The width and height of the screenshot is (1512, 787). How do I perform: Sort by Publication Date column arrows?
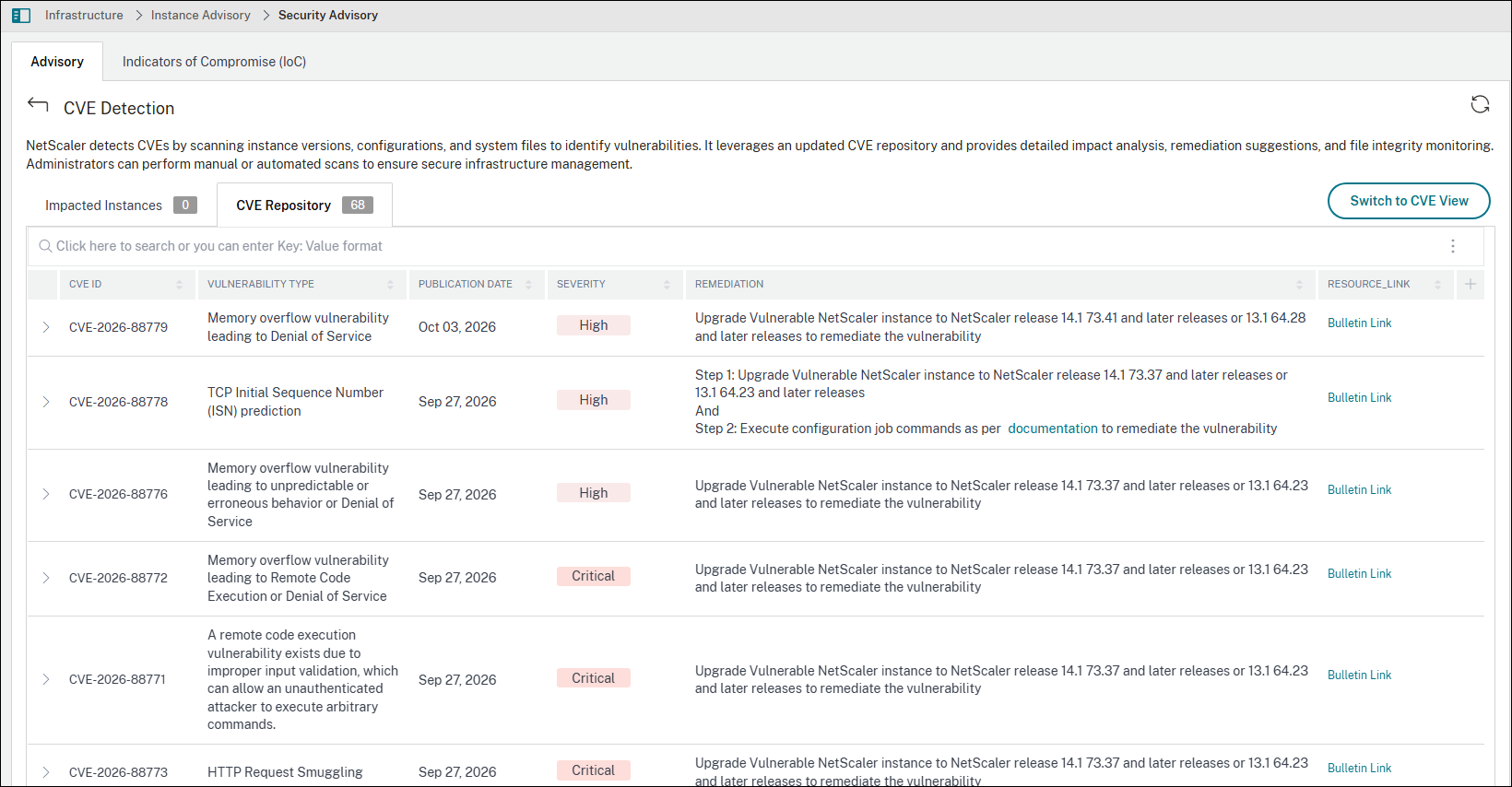tap(528, 285)
